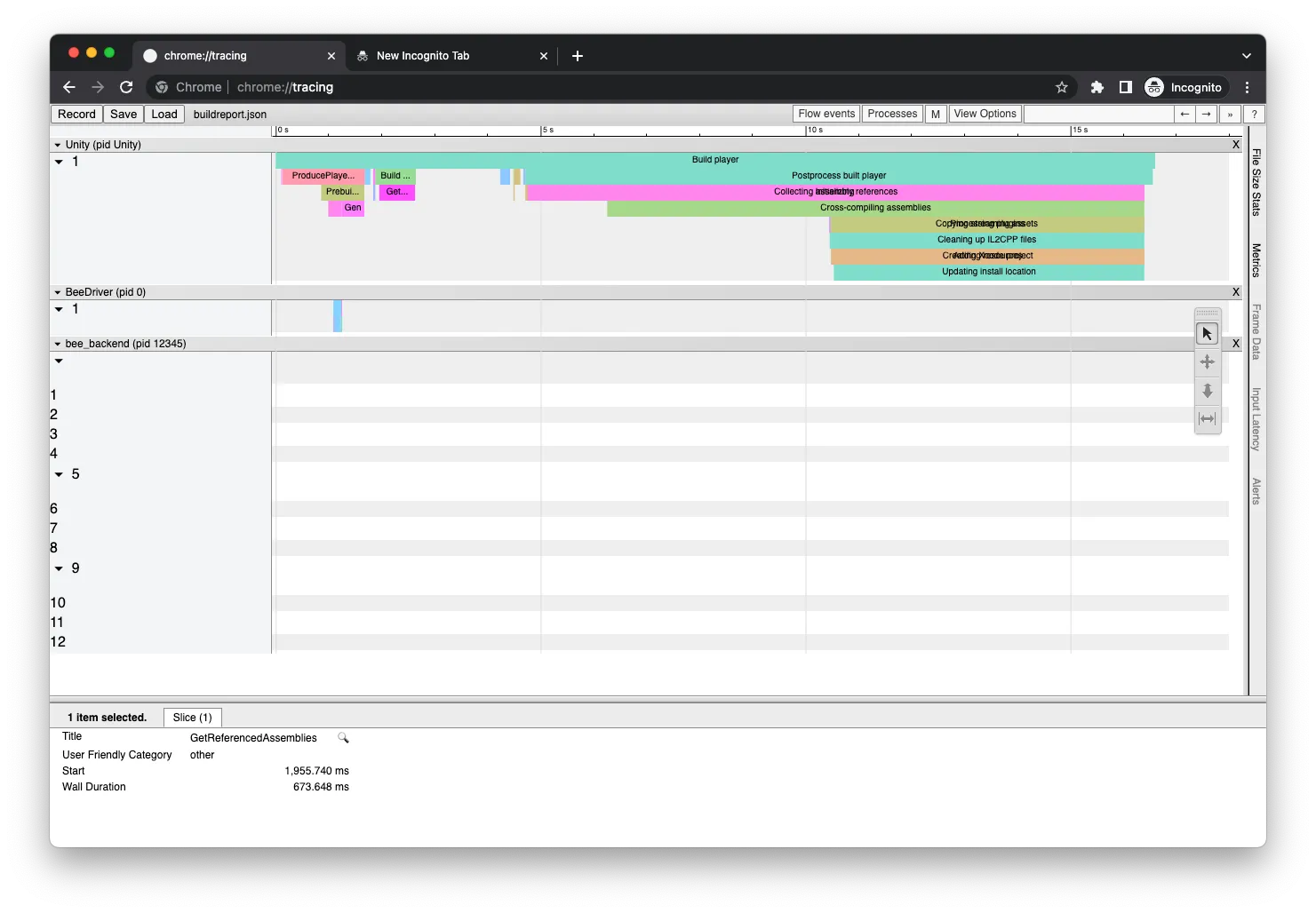
Task: Select the vertical zoom tool
Action: tap(1207, 391)
